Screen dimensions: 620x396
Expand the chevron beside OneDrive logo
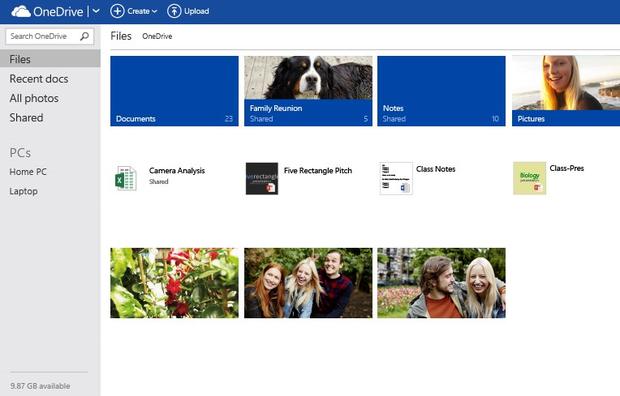pos(96,11)
